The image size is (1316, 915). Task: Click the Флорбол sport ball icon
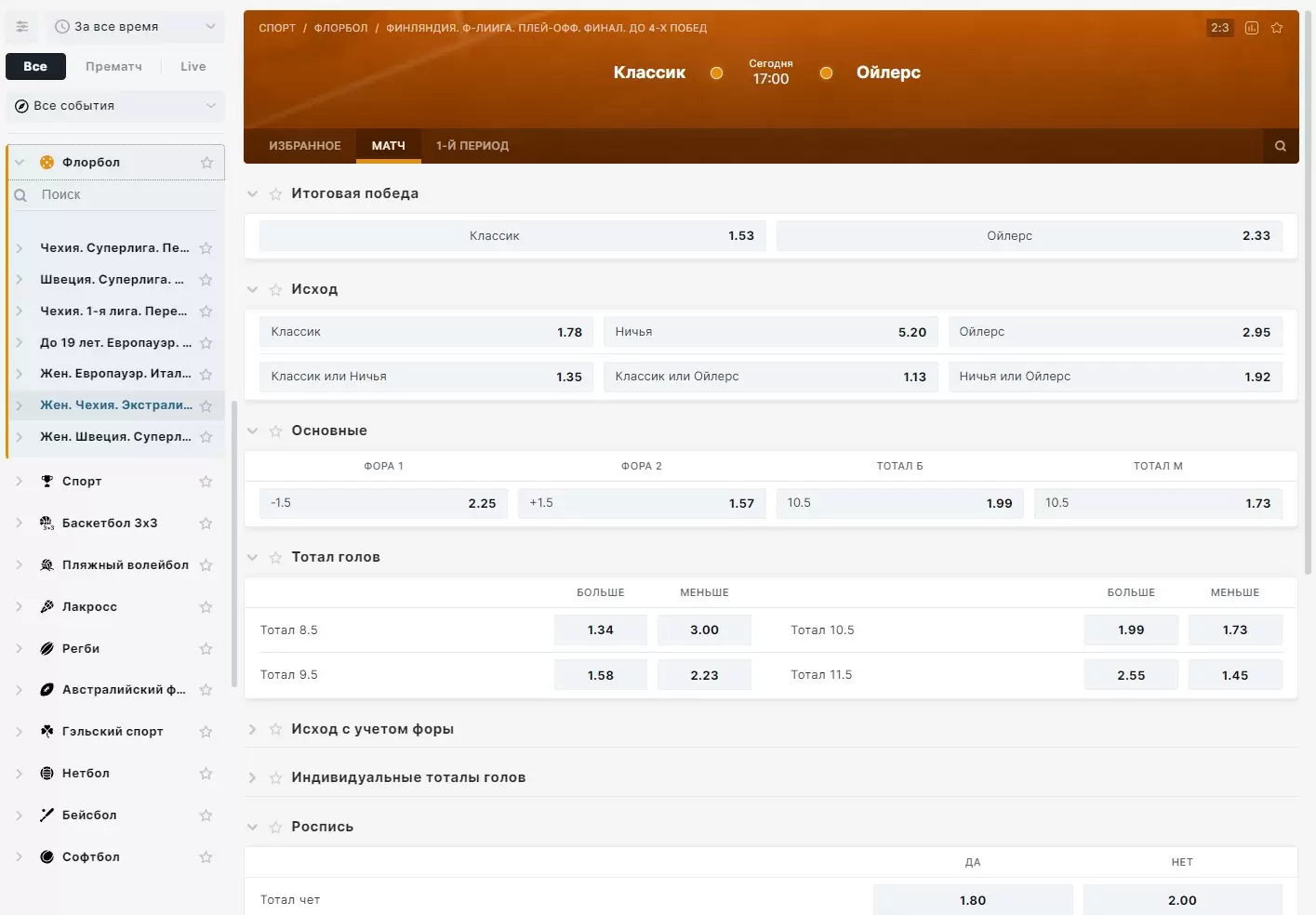pos(47,163)
